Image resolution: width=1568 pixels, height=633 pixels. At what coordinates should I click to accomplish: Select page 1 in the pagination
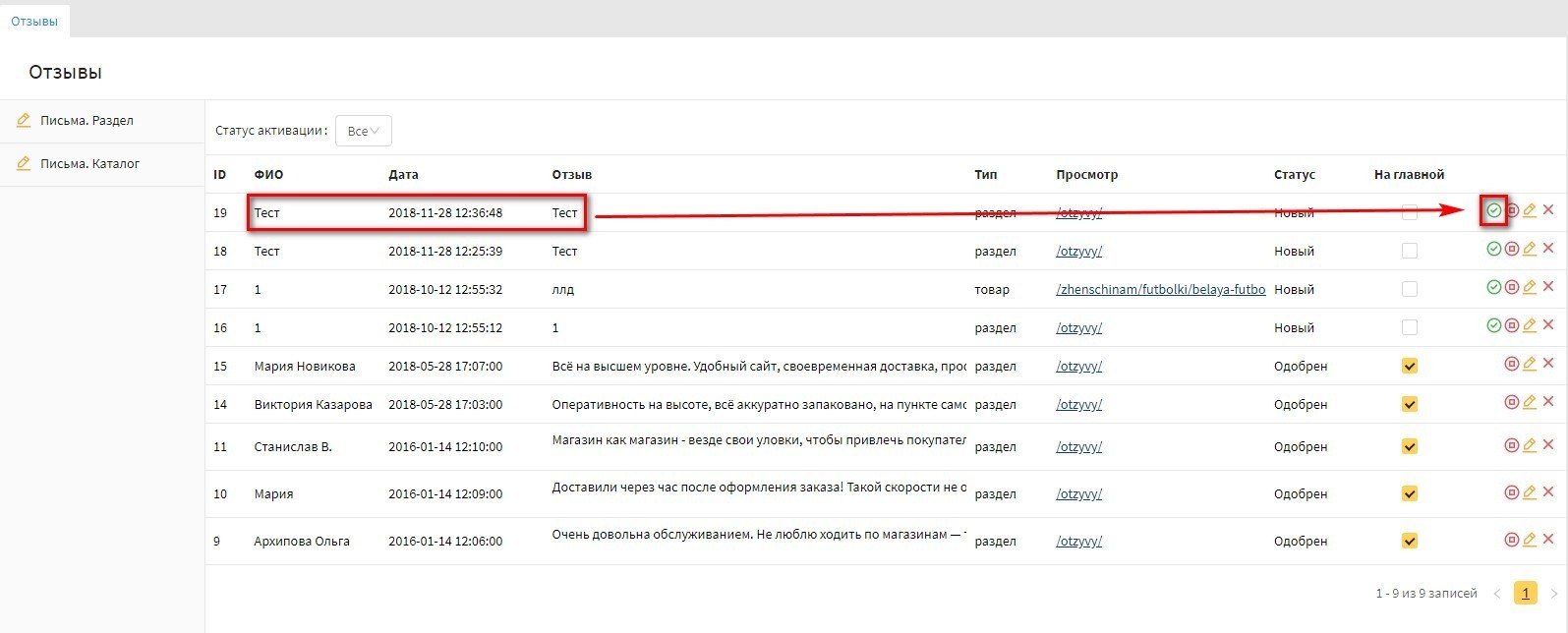[x=1525, y=593]
